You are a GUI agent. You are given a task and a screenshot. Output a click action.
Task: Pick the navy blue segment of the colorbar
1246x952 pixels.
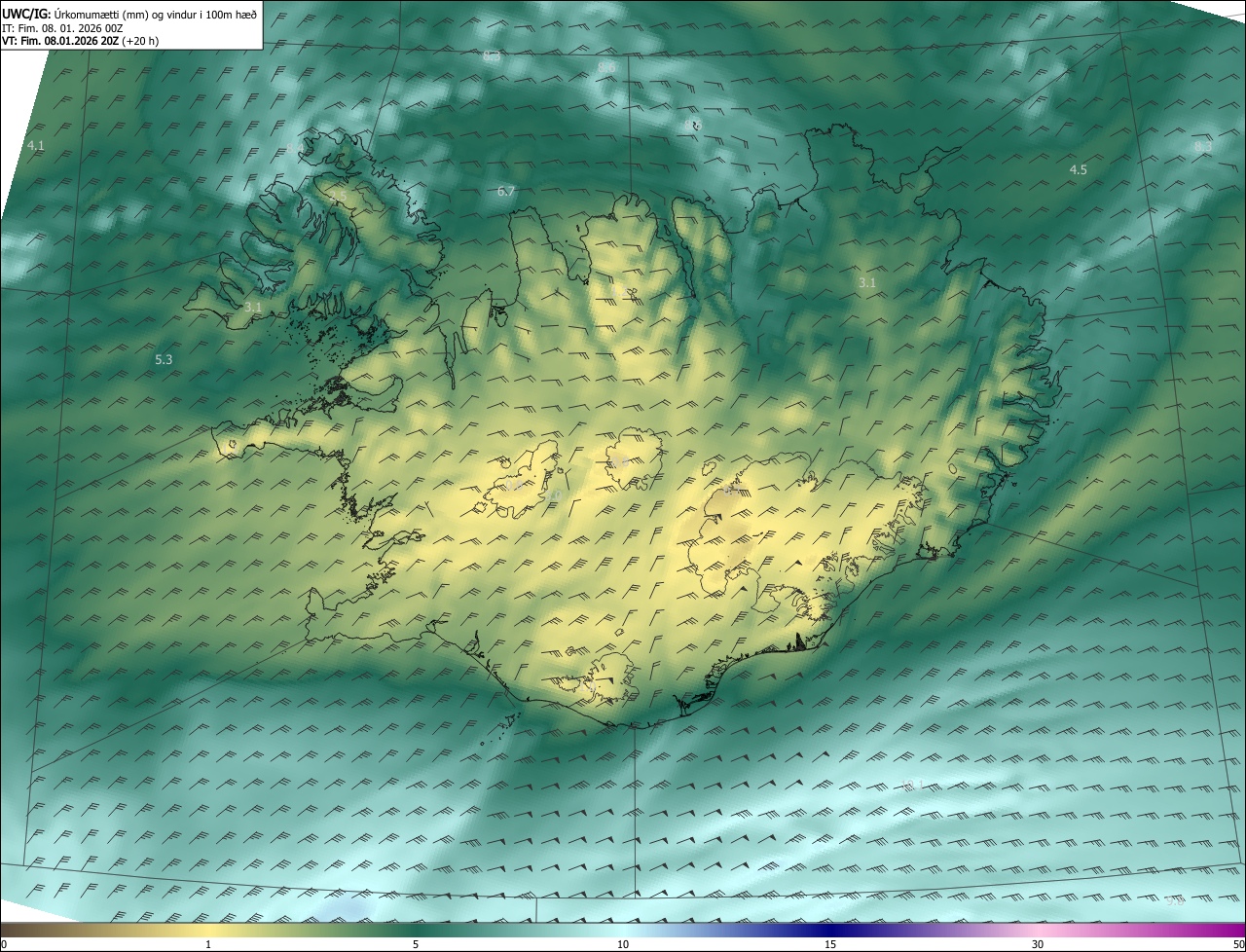(830, 931)
